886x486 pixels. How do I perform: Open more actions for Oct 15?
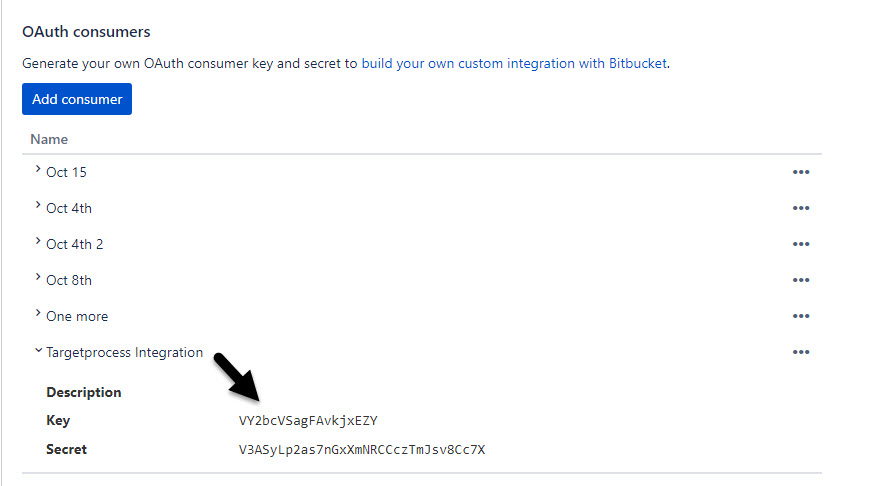click(x=801, y=172)
